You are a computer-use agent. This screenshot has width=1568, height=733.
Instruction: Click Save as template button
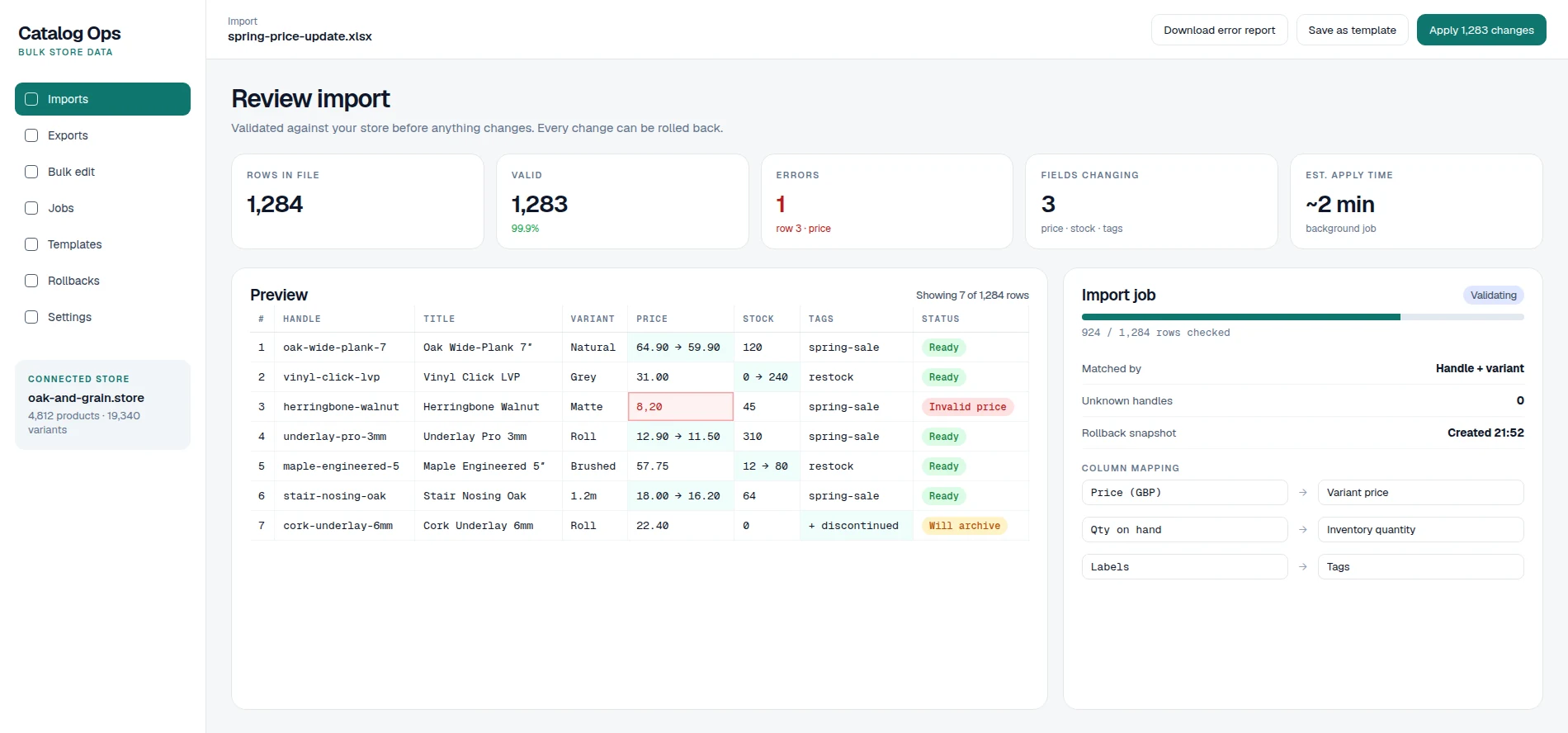point(1352,30)
